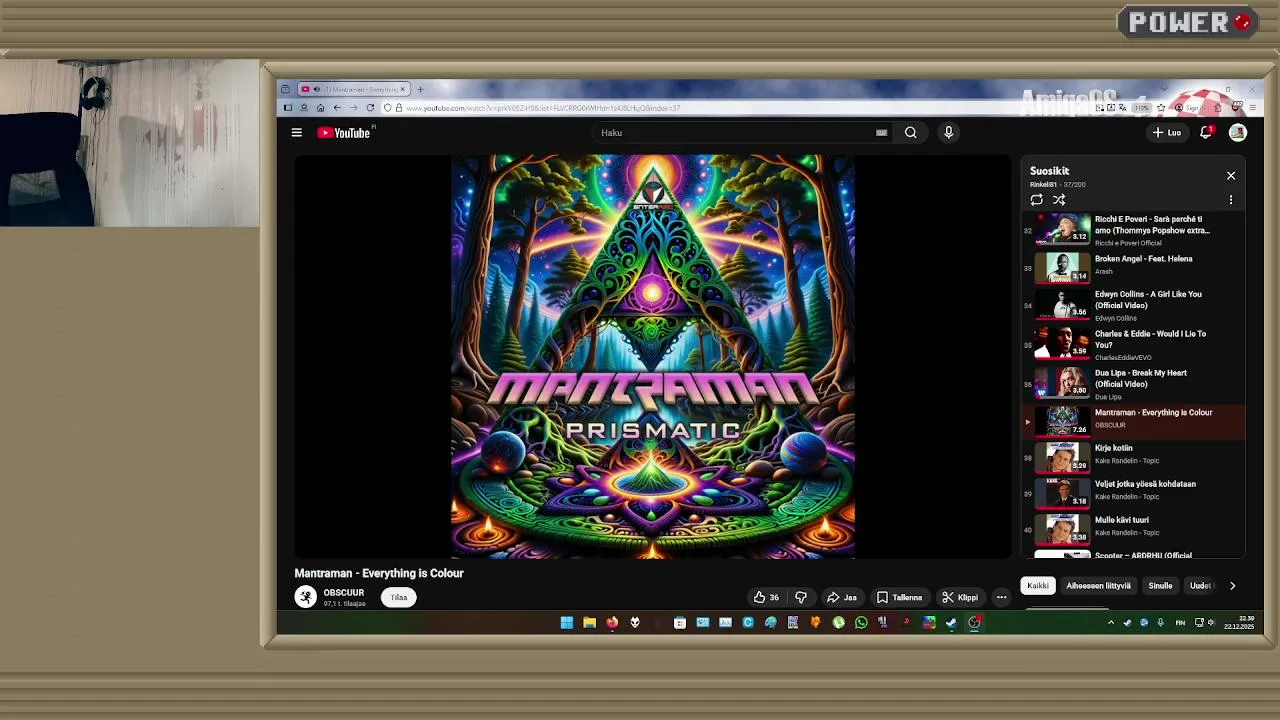
Task: Click the Tilaa subscribe button
Action: (x=399, y=598)
